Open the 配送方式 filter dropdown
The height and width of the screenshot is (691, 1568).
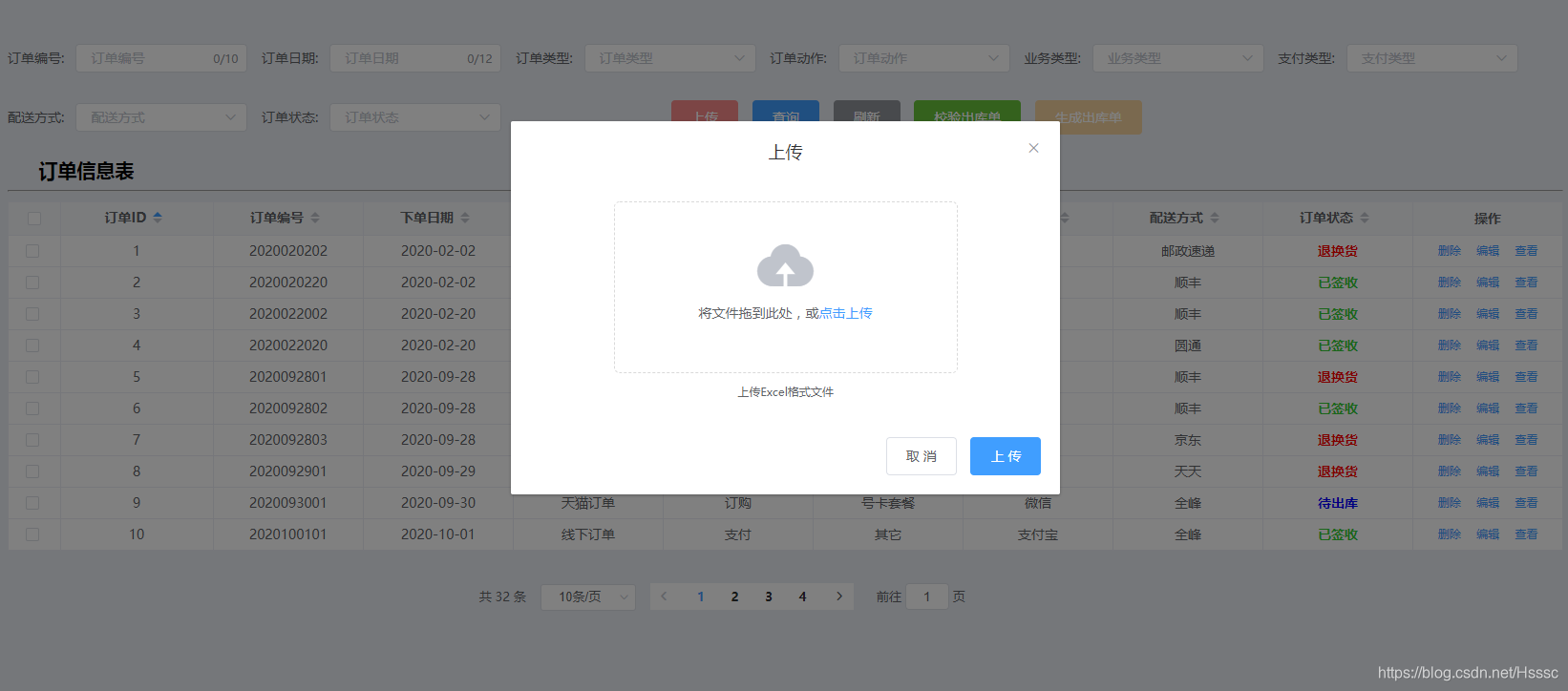(x=161, y=117)
